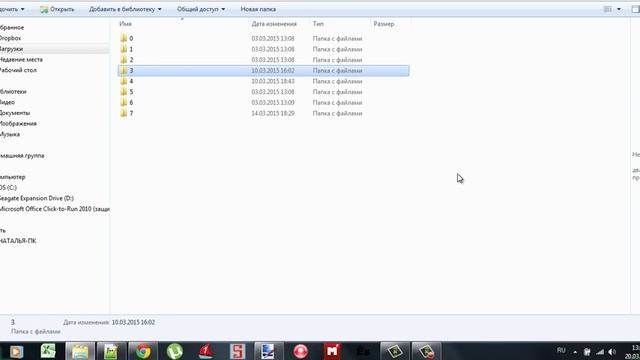Select НАТАЛЬЯ-ПК under network
This screenshot has width=640, height=360.
(x=18, y=241)
